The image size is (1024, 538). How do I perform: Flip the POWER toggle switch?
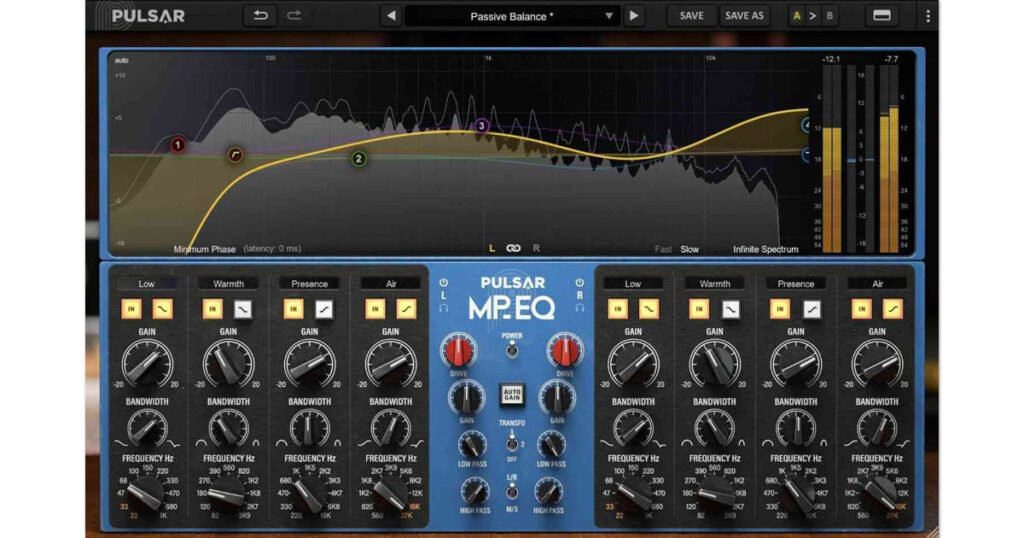coord(511,349)
